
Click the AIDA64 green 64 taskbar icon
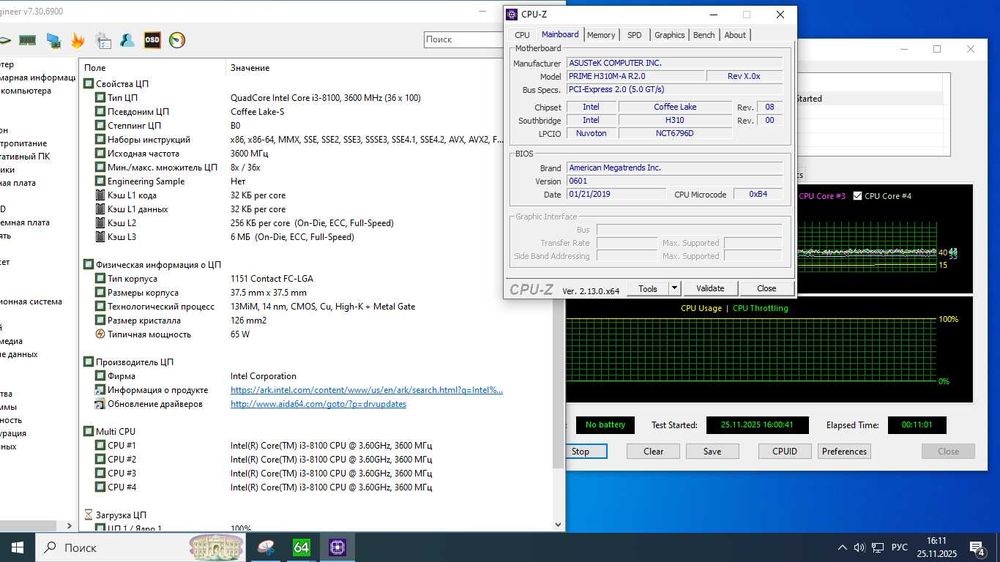(x=301, y=547)
